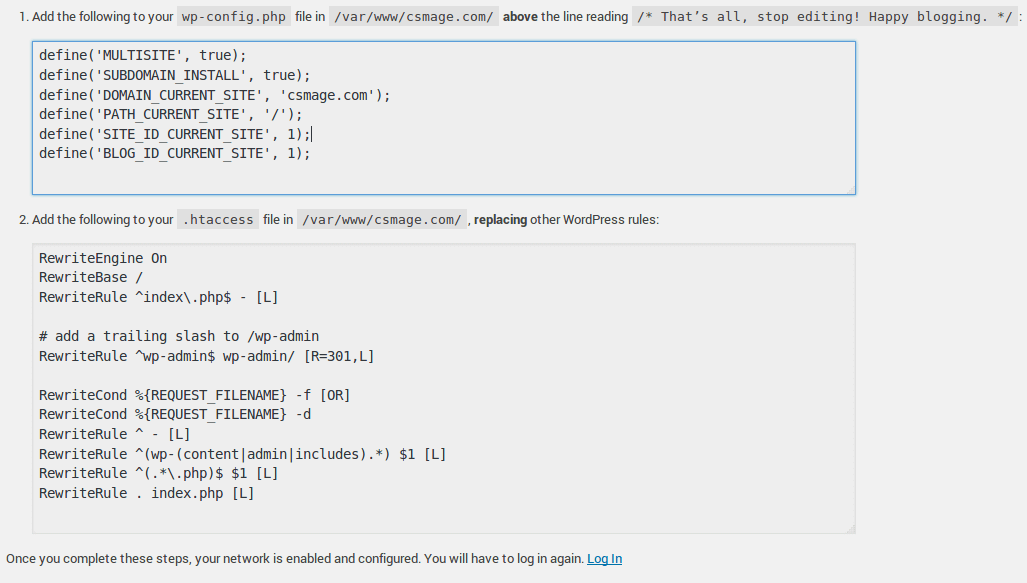Click the BLOG_ID_CURRENT_SITE line
The image size is (1027, 583).
pyautogui.click(x=175, y=153)
